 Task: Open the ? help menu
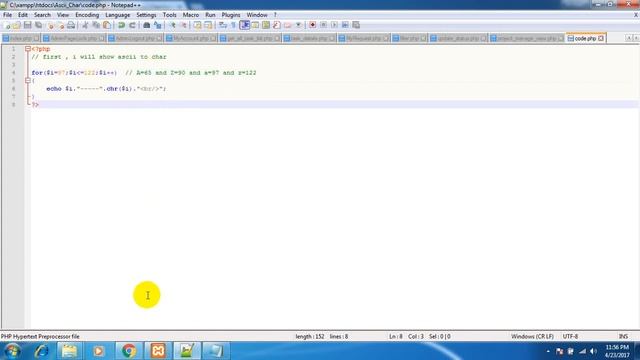[275, 15]
